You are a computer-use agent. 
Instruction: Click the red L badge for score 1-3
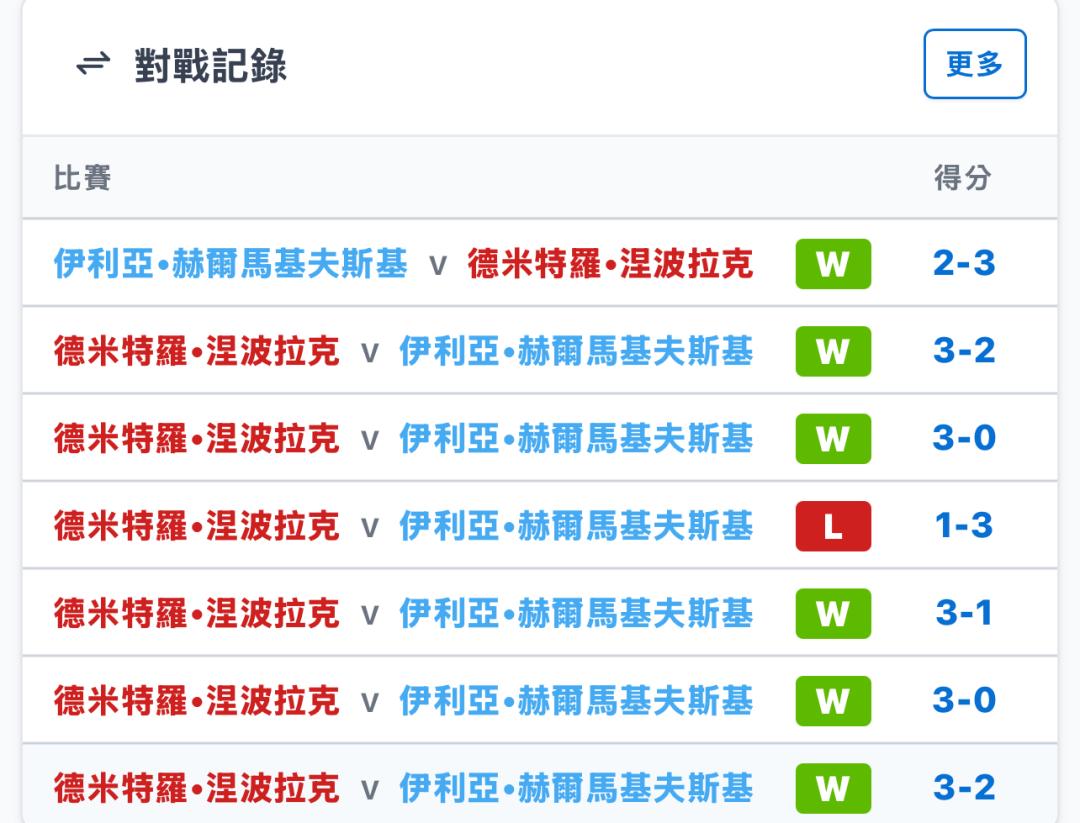[x=833, y=526]
